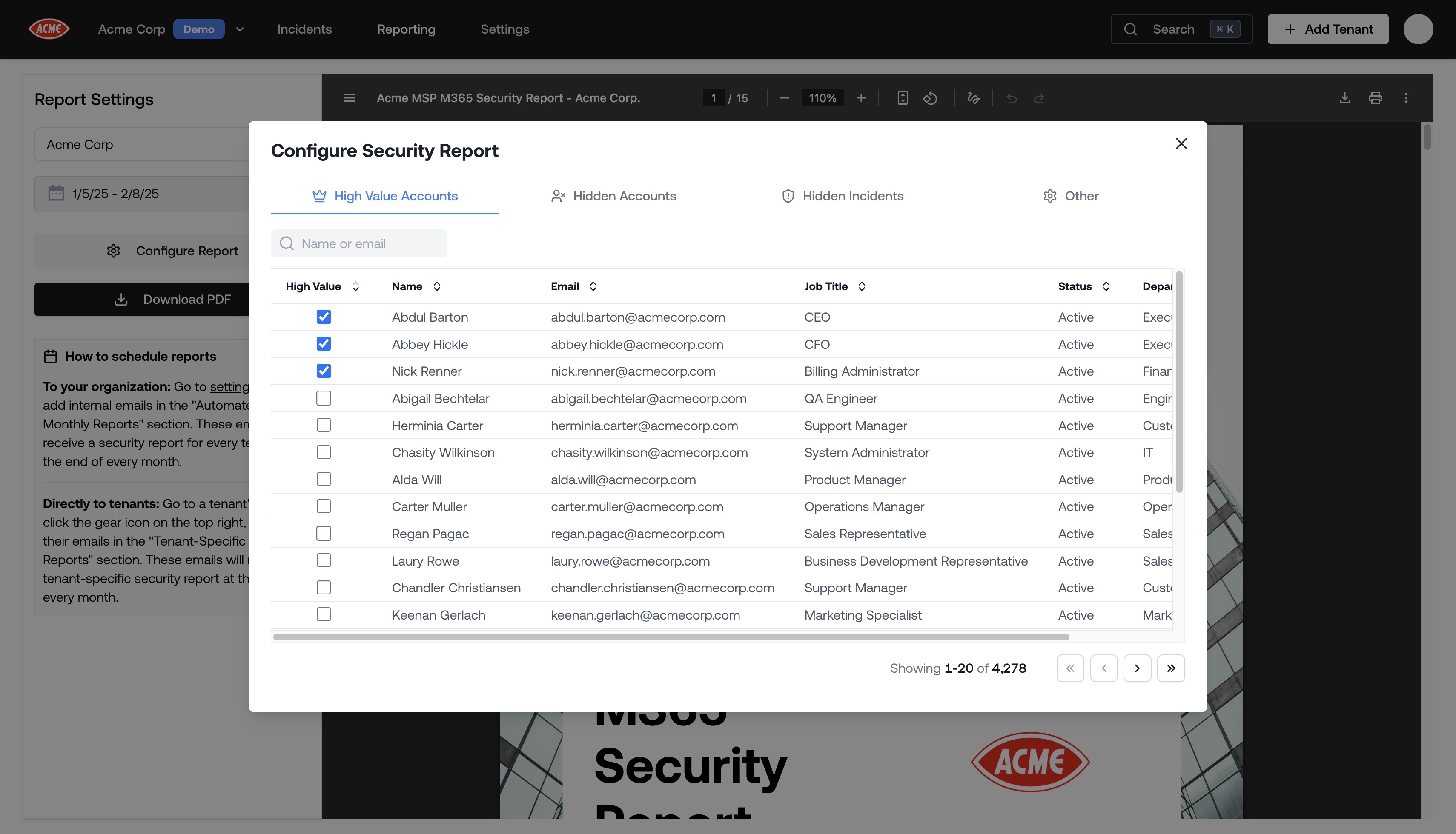
Task: Expand the Acme Corp tenant dropdown
Action: (x=240, y=29)
